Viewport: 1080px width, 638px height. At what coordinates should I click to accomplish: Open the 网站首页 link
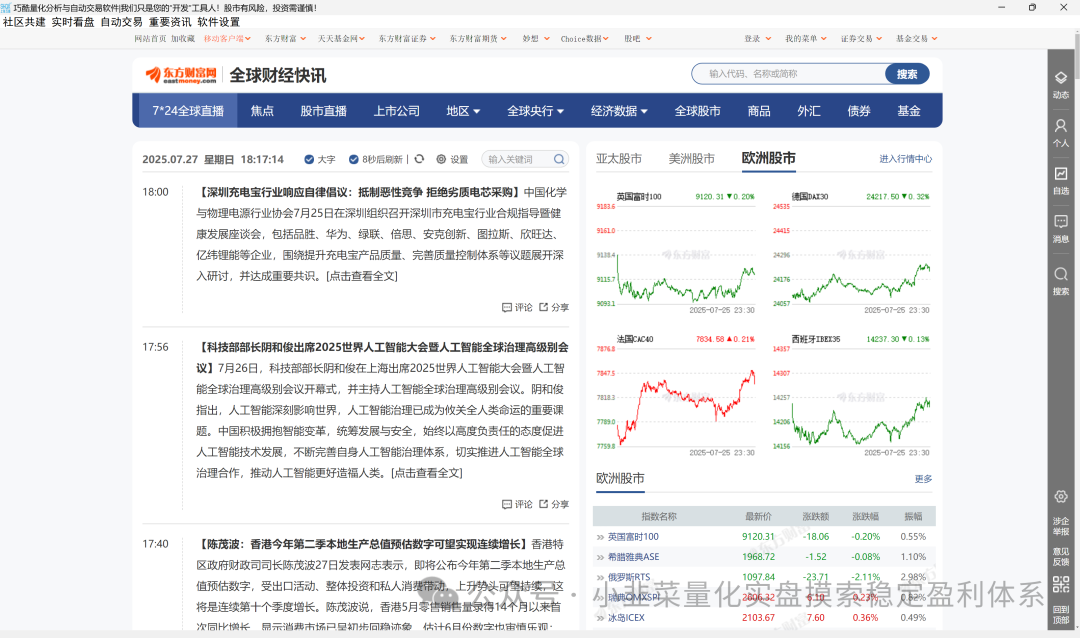coord(150,39)
